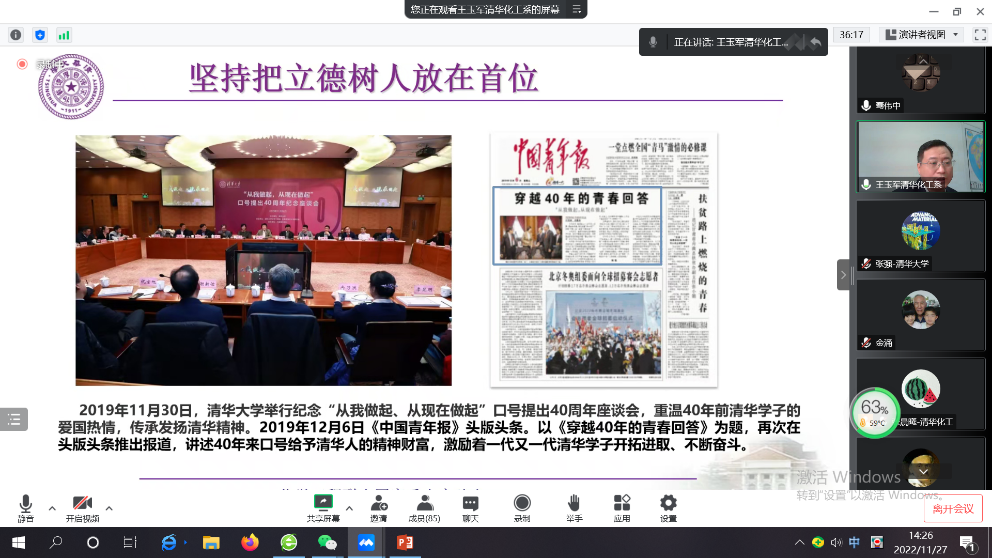Open the list panel icon at left edge
Screen dimensions: 992x558
point(14,419)
